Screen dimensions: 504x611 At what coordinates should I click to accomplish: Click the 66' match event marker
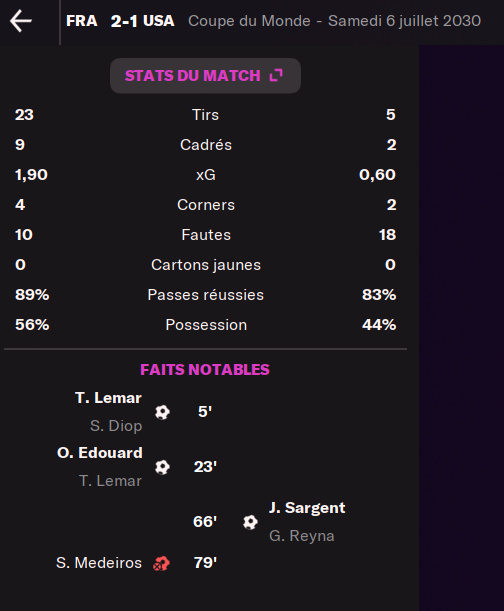coord(205,522)
